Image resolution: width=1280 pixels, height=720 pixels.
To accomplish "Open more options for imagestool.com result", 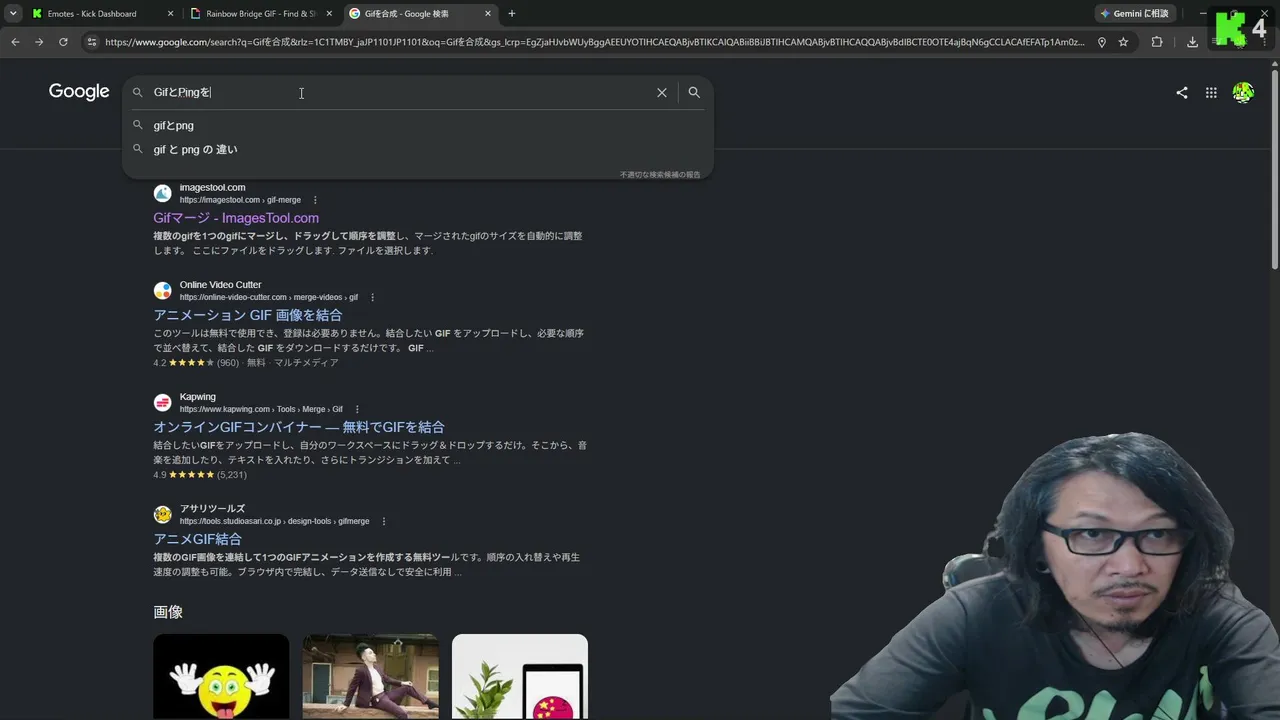I will pos(315,200).
